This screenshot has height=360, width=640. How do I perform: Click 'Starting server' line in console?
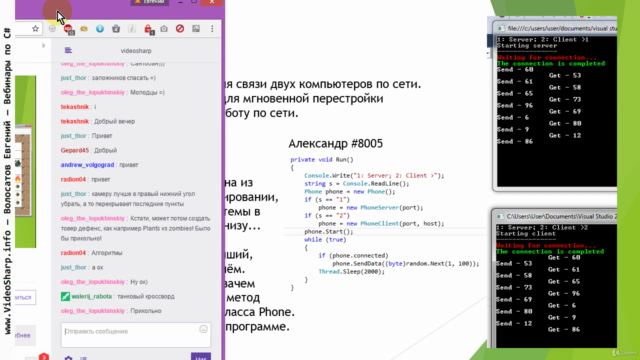coord(527,46)
